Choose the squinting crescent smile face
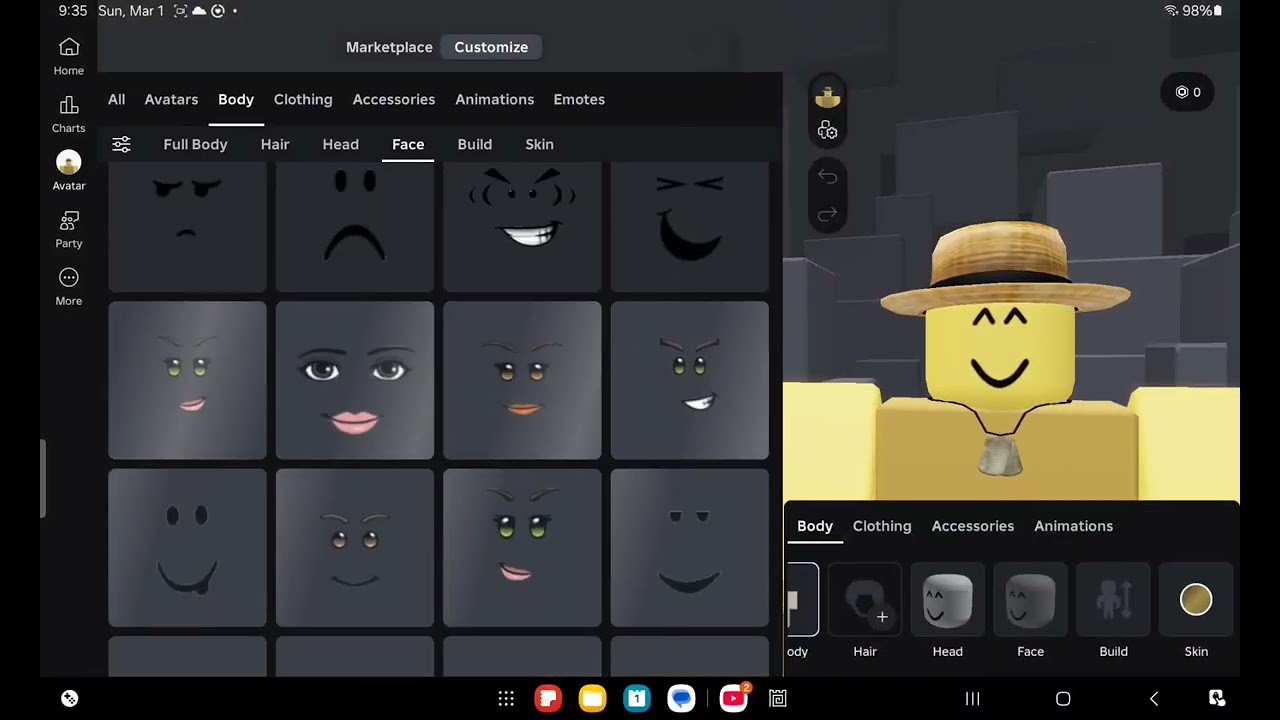The height and width of the screenshot is (720, 1280). tap(690, 228)
